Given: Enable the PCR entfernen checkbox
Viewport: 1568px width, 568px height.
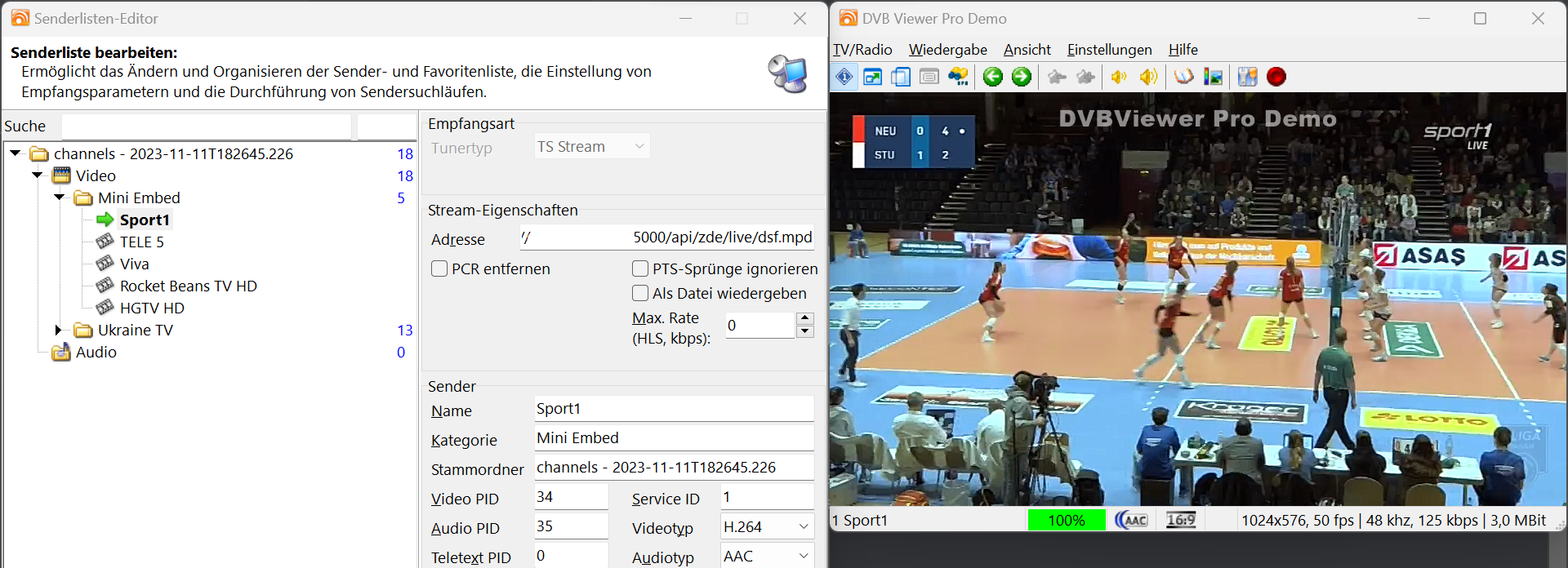Looking at the screenshot, I should tap(439, 268).
